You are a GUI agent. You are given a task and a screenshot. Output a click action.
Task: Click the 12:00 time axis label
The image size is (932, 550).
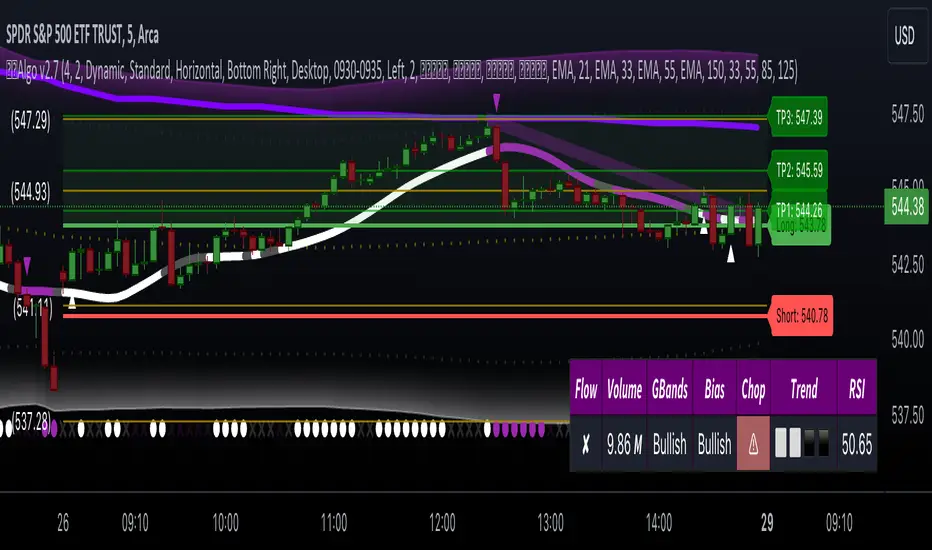(442, 523)
